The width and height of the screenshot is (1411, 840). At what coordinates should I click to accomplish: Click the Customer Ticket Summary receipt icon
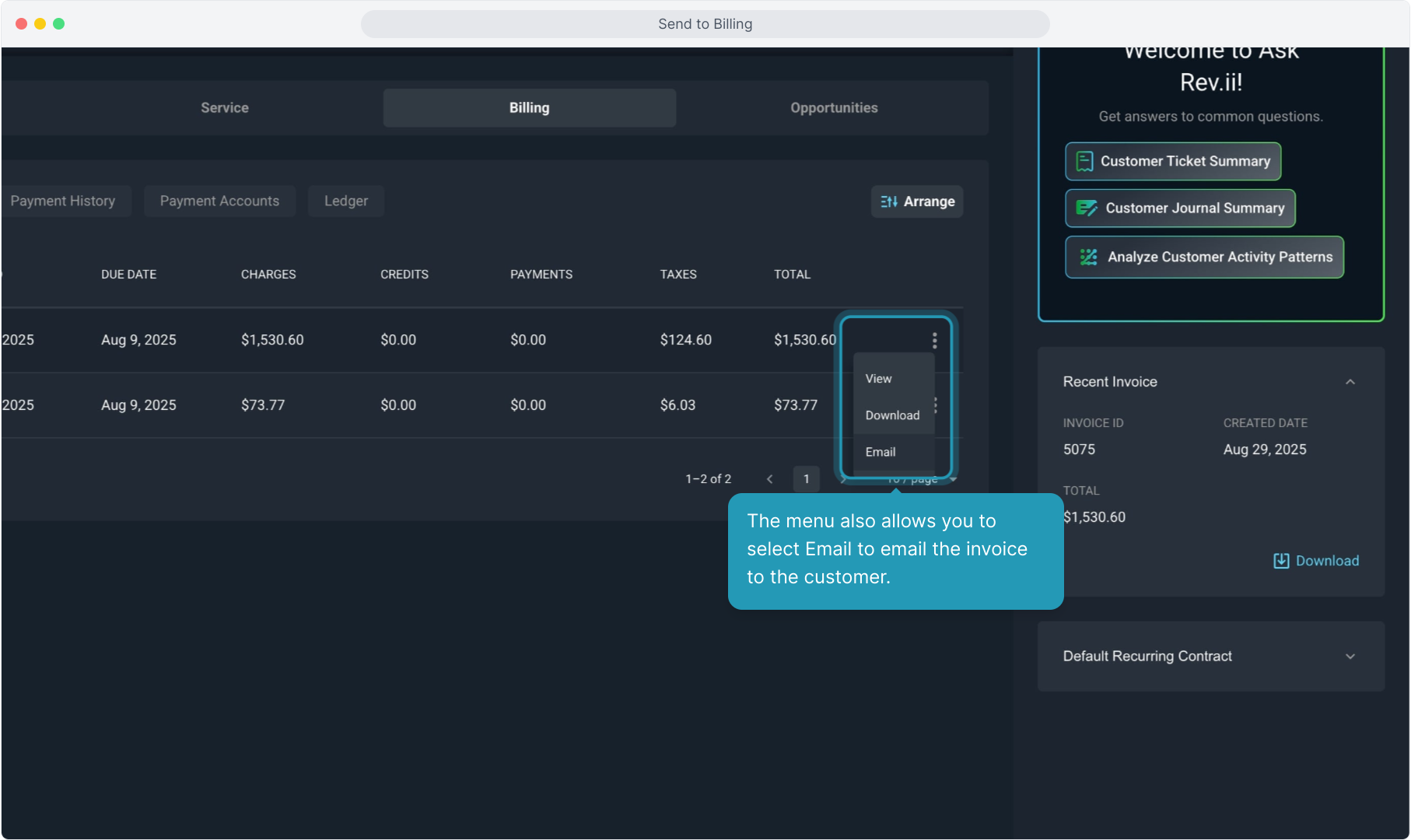[x=1084, y=161]
